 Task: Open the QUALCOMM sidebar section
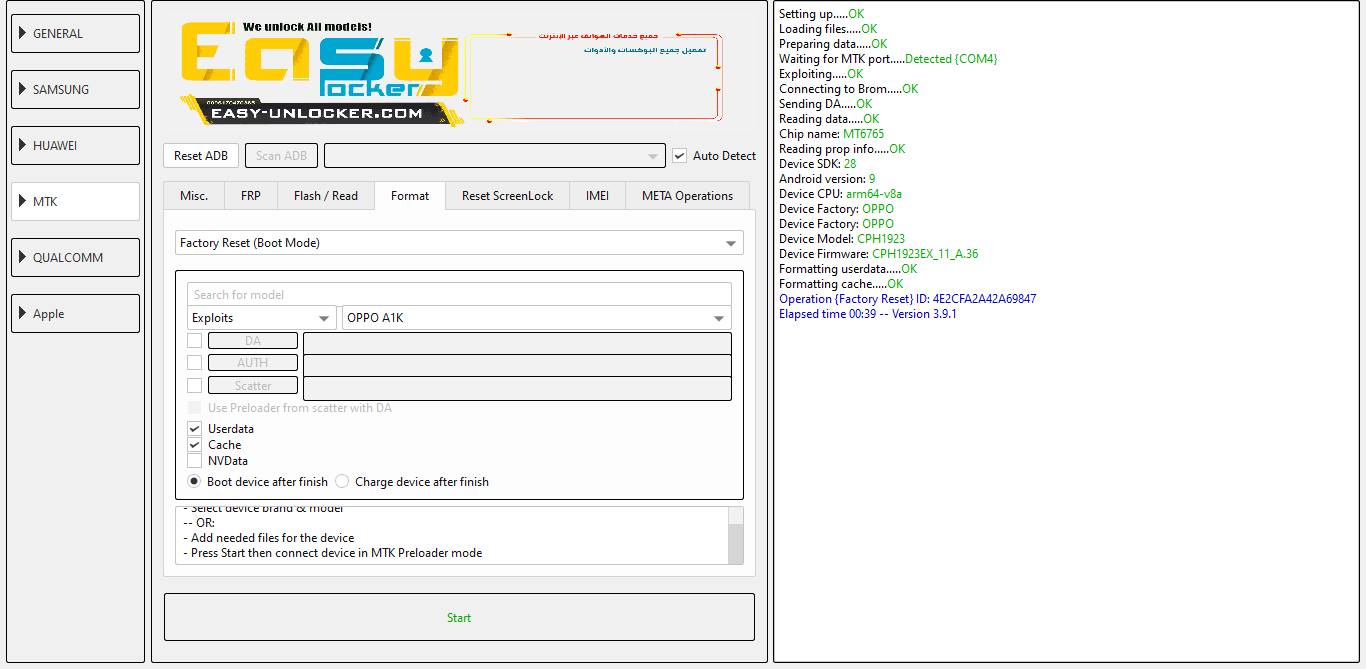pyautogui.click(x=75, y=257)
